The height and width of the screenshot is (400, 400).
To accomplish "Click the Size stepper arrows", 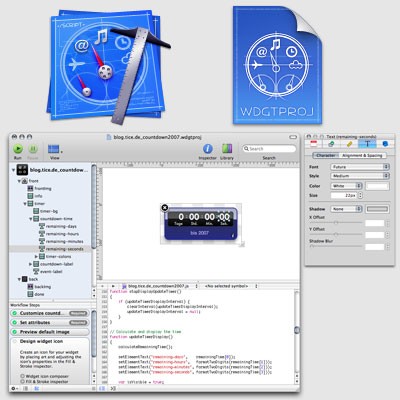I will (360, 196).
